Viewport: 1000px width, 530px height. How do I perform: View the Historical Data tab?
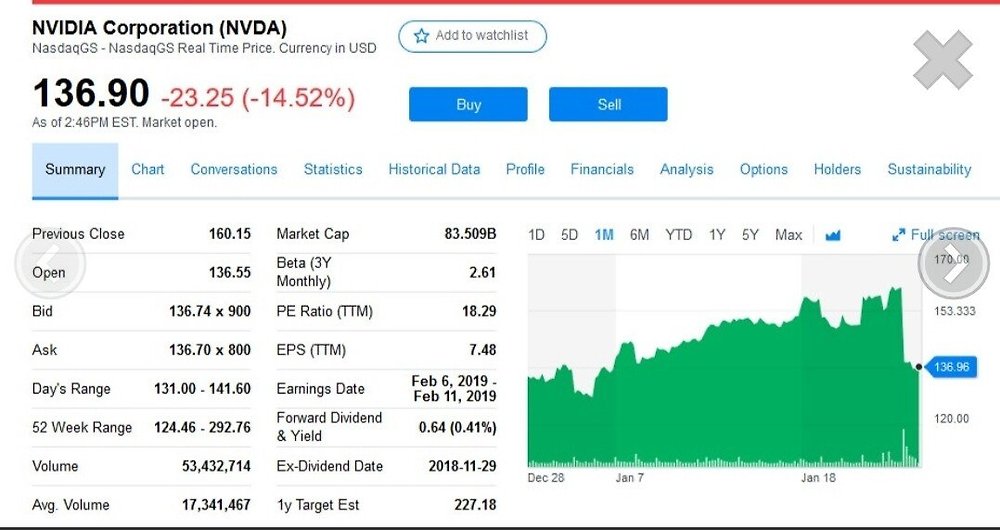coord(434,170)
